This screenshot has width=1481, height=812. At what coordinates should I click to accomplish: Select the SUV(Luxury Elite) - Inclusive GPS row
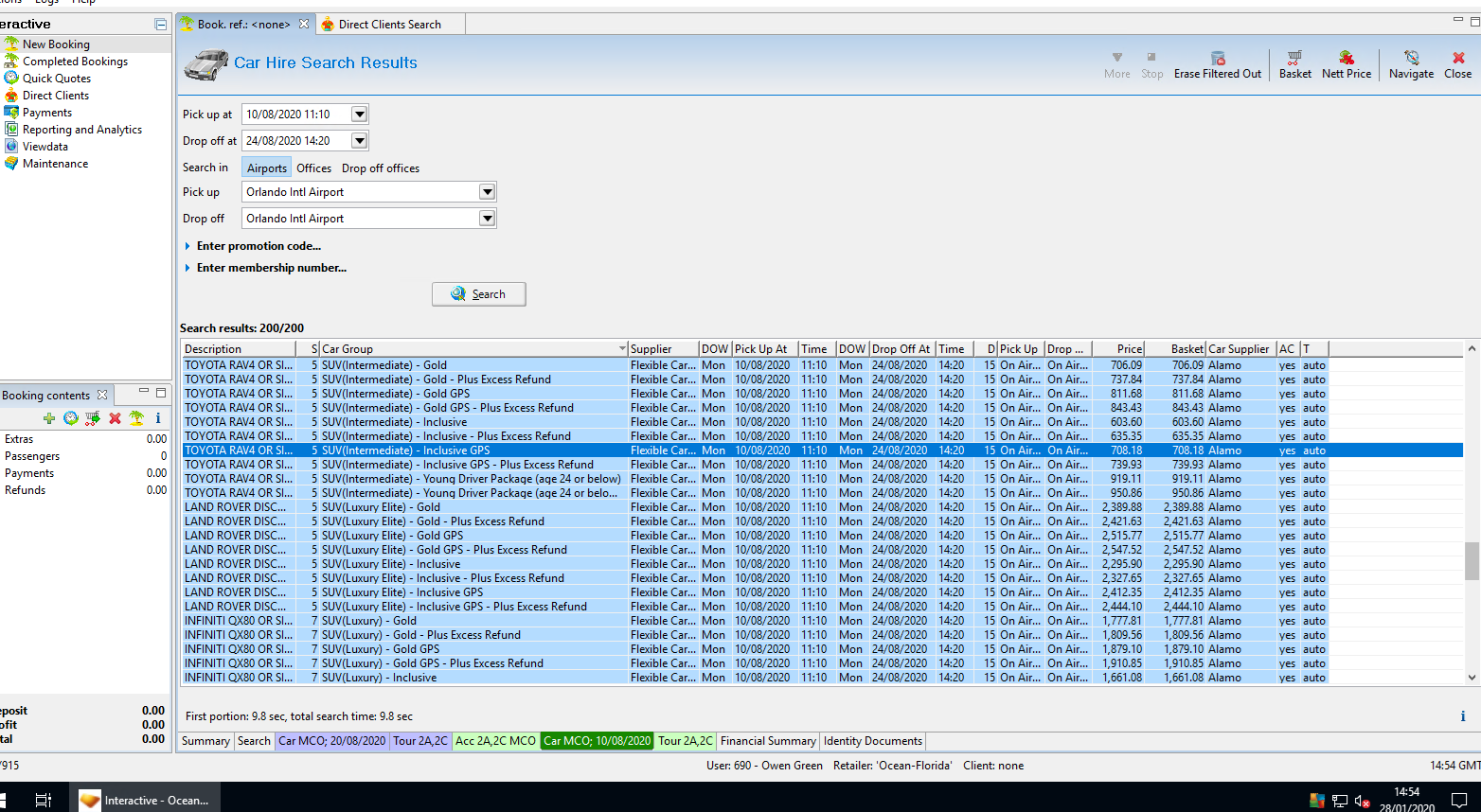pyautogui.click(x=755, y=592)
